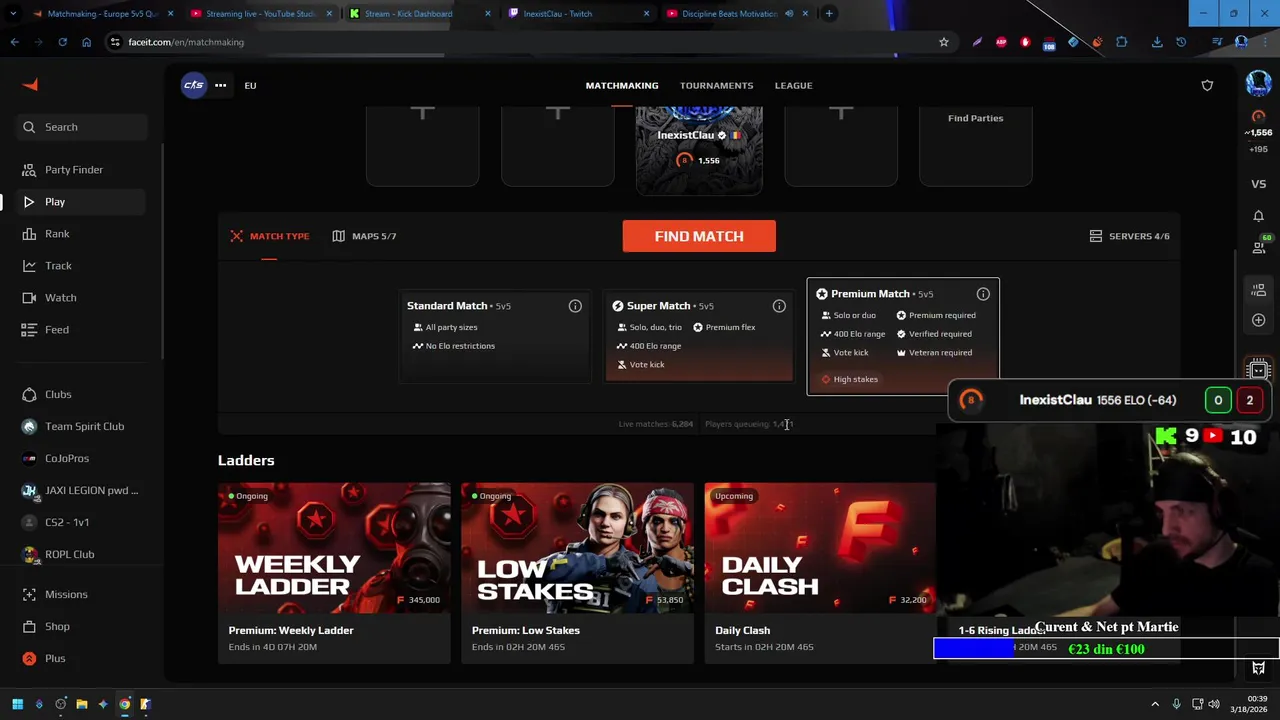Open the Party Finder sidebar item
This screenshot has width=1280, height=720.
(73, 170)
